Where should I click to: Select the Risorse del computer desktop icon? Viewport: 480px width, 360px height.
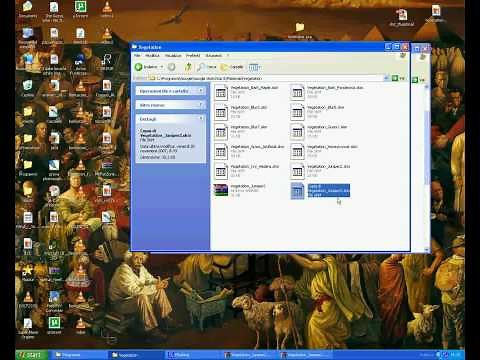point(27,38)
